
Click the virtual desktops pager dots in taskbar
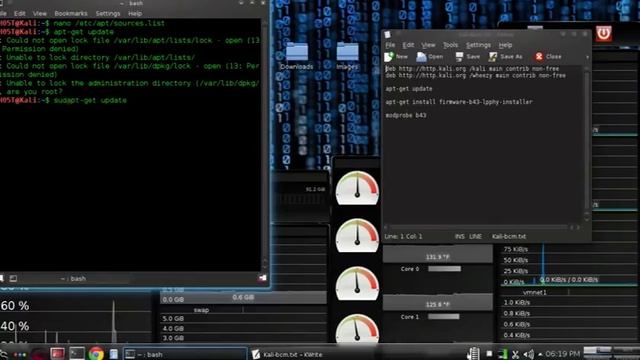click(x=19, y=355)
